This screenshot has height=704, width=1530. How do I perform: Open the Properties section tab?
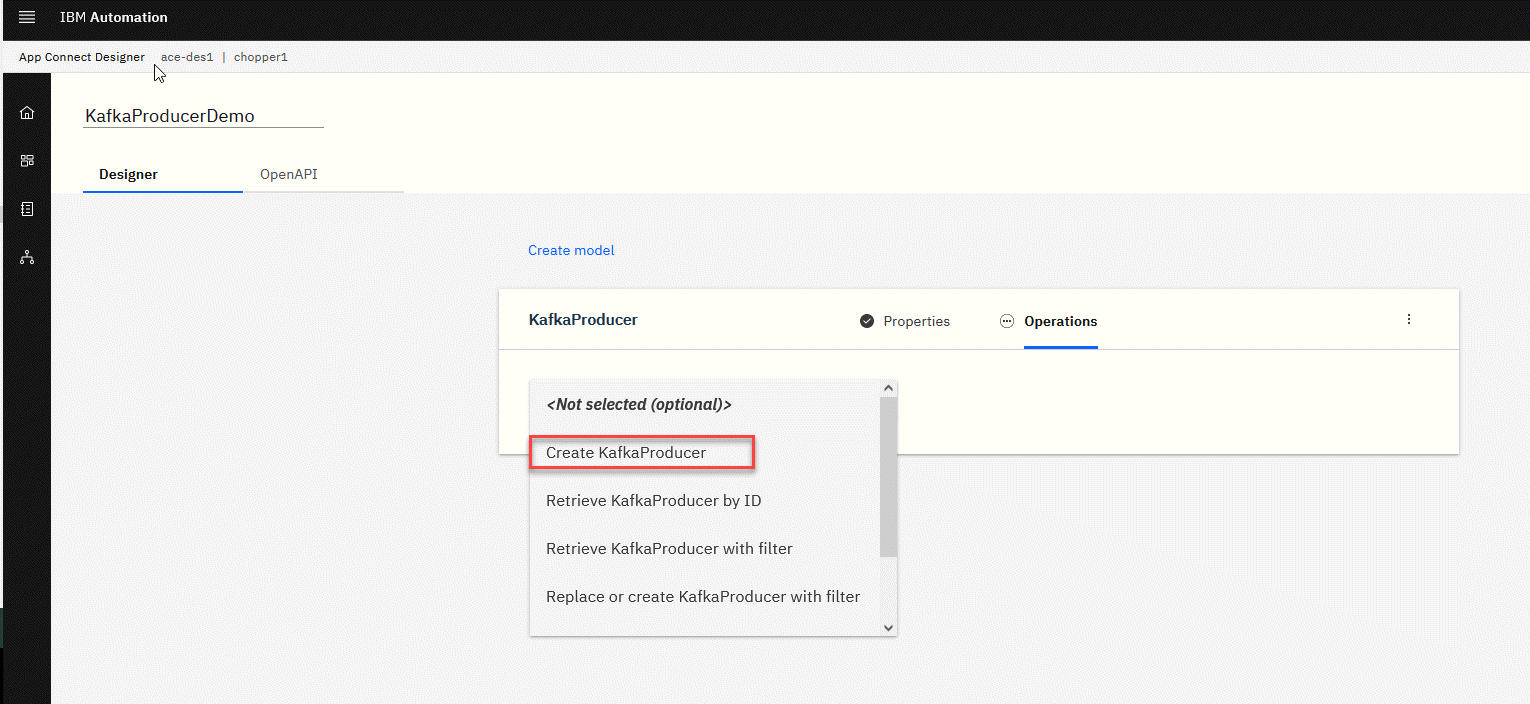pos(916,321)
